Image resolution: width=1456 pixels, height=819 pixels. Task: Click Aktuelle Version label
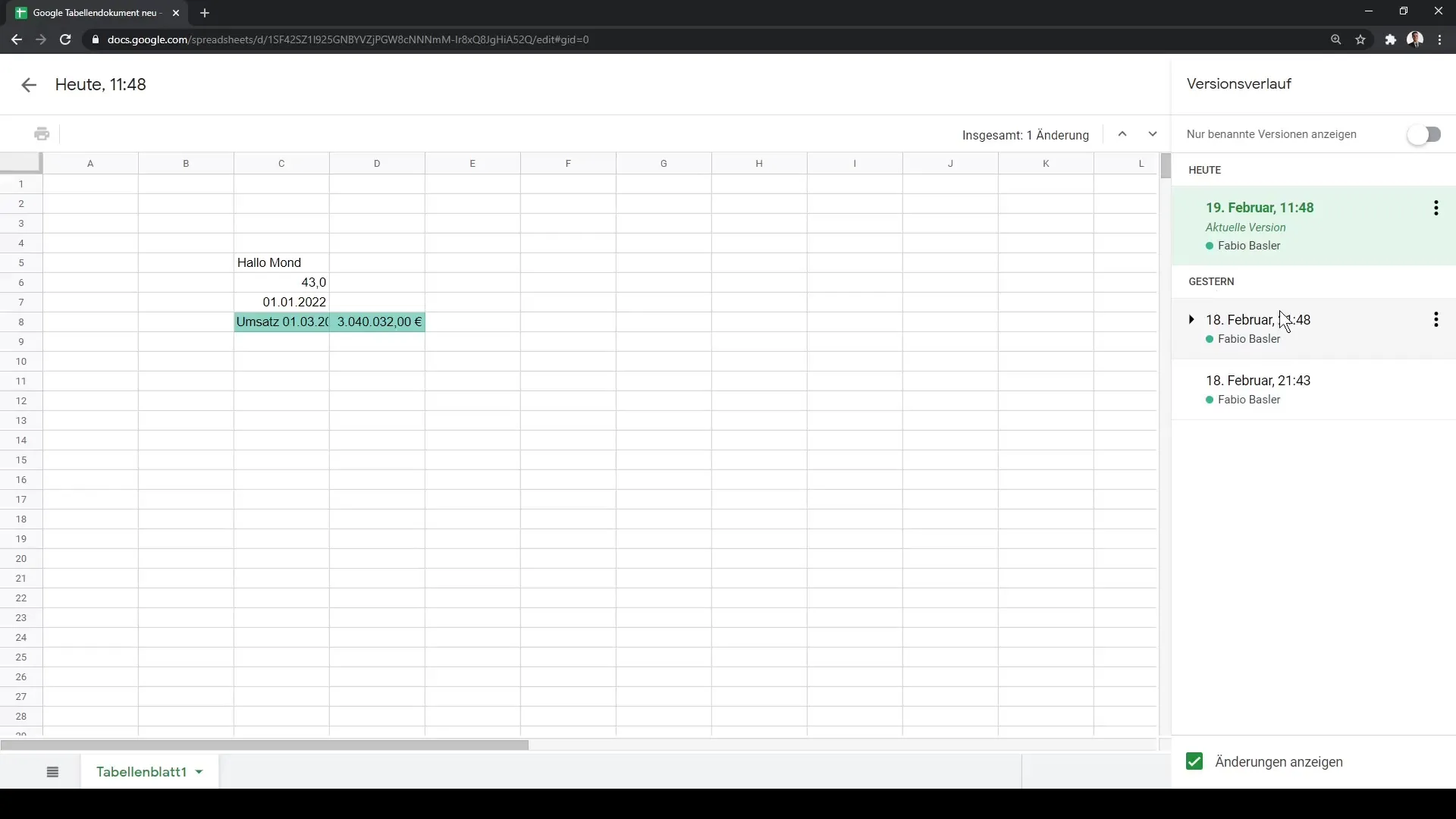1245,227
